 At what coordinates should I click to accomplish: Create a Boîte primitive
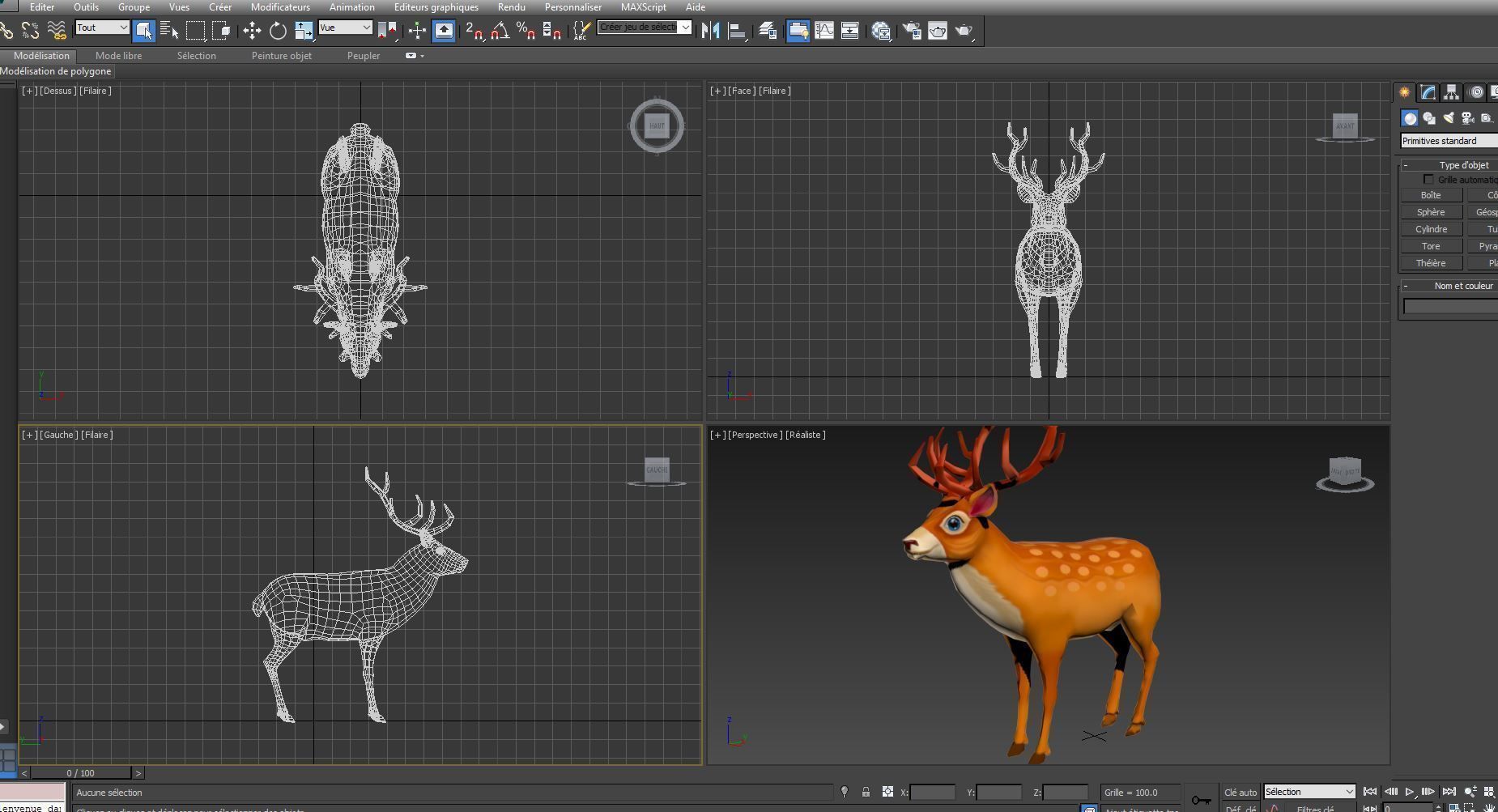1431,195
